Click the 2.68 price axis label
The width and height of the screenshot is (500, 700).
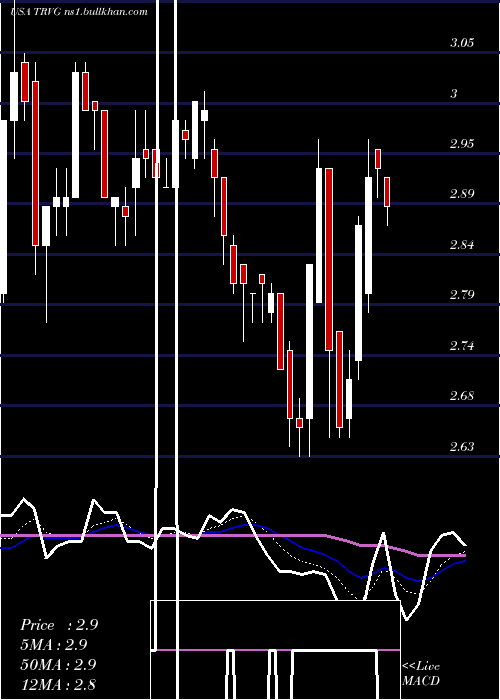tap(462, 396)
